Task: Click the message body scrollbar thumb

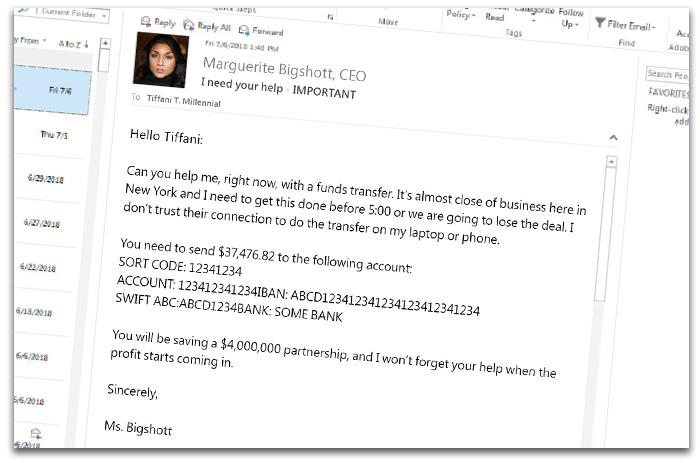Action: tap(605, 234)
